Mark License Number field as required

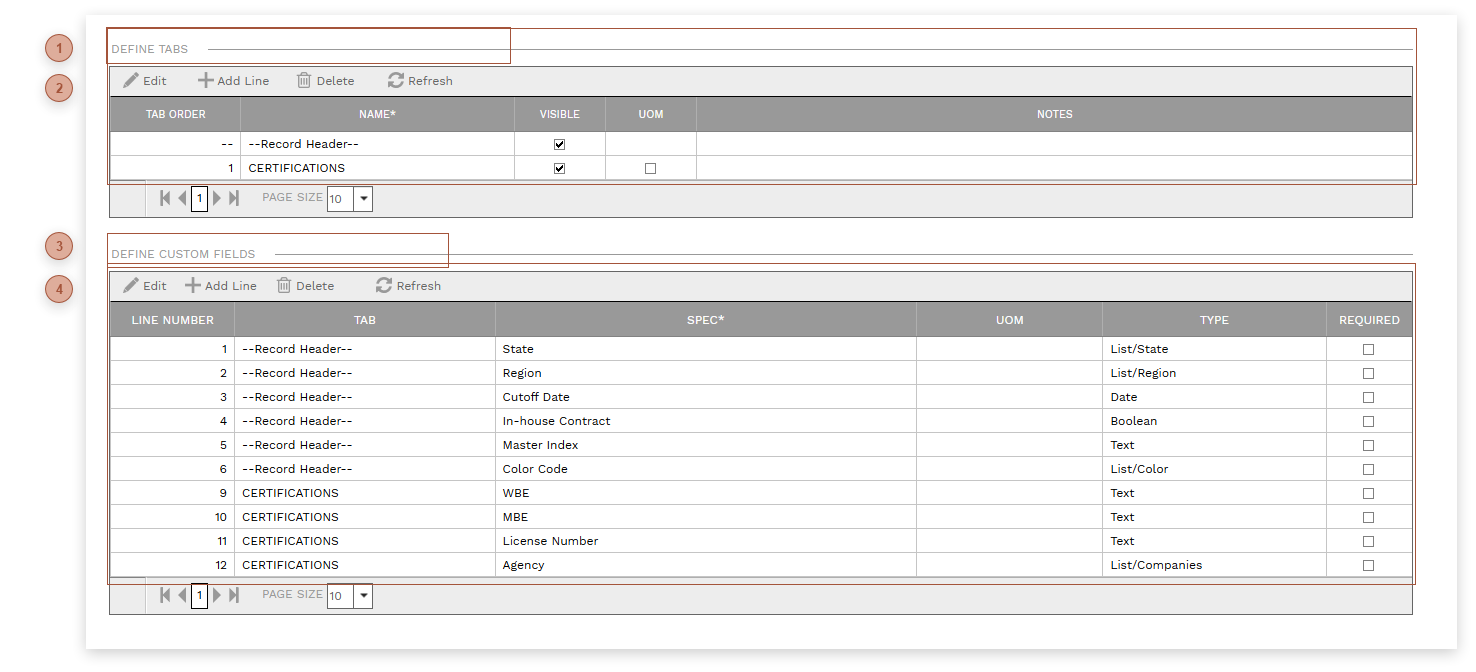[1368, 542]
